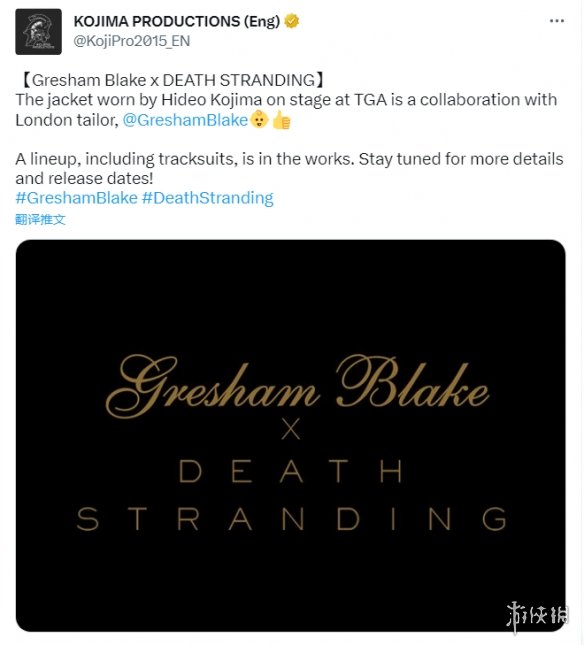Open the Gresham Blake collaboration image
This screenshot has width=584, height=645.
coord(290,436)
